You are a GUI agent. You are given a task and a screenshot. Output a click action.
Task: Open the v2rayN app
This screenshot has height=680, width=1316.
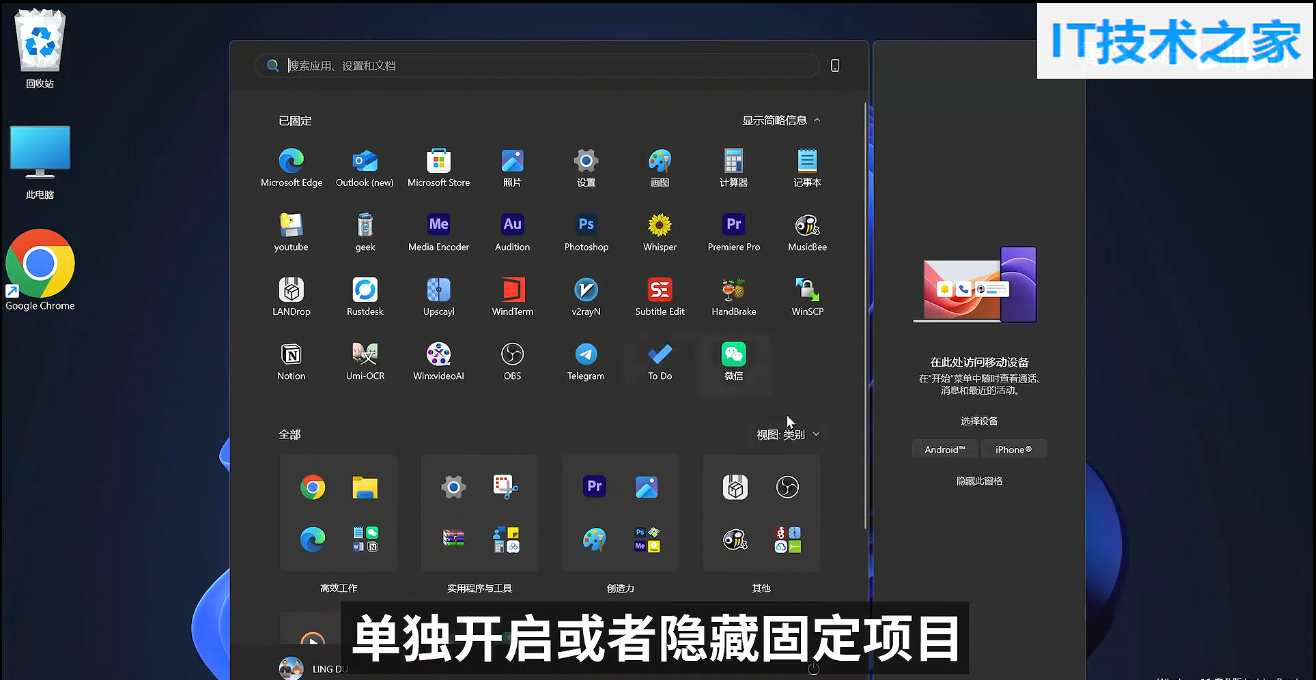point(586,297)
